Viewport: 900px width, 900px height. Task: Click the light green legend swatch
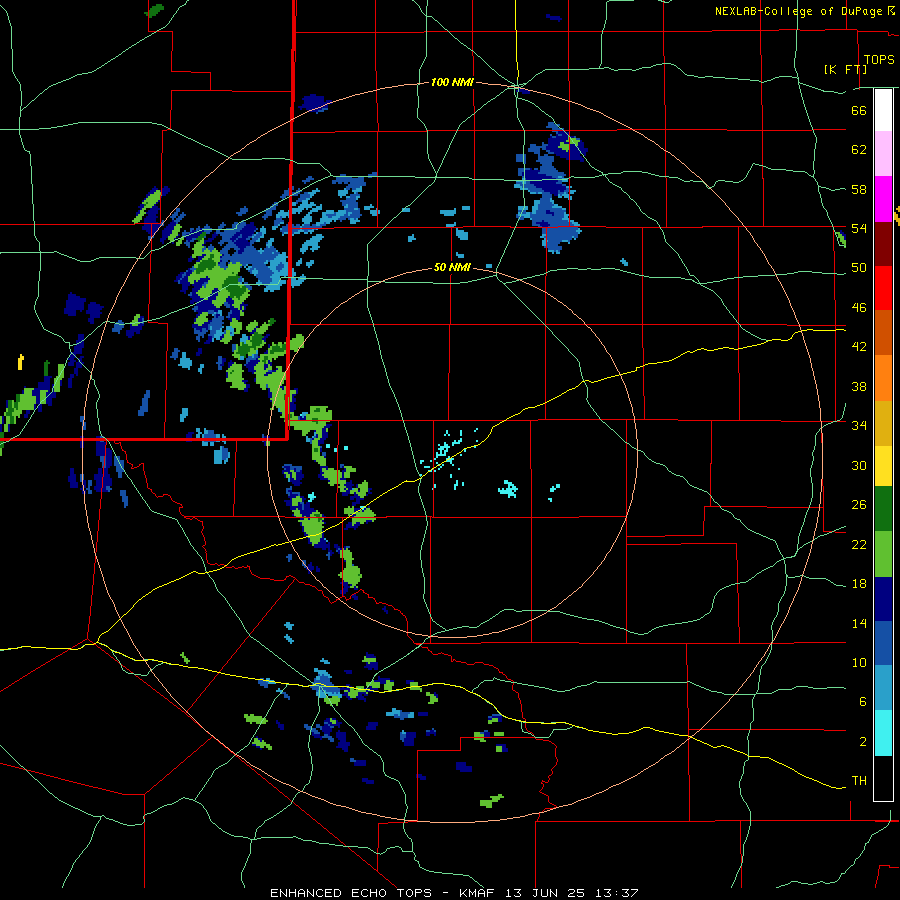[x=883, y=554]
